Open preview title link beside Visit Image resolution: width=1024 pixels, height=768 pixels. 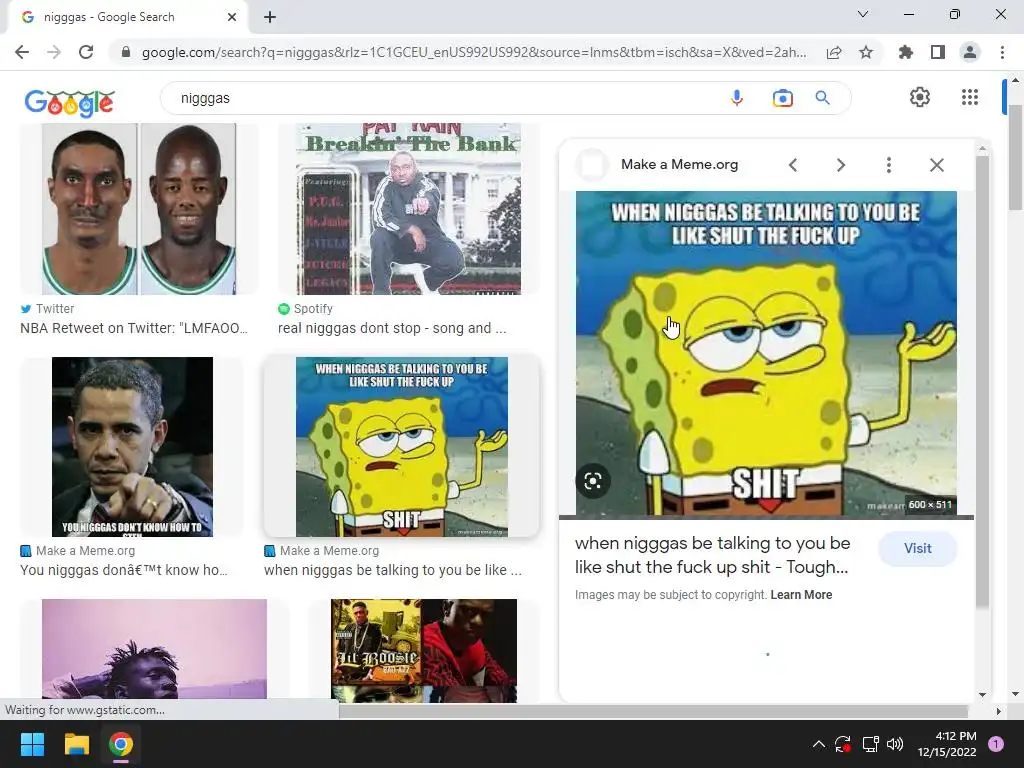pyautogui.click(x=712, y=555)
